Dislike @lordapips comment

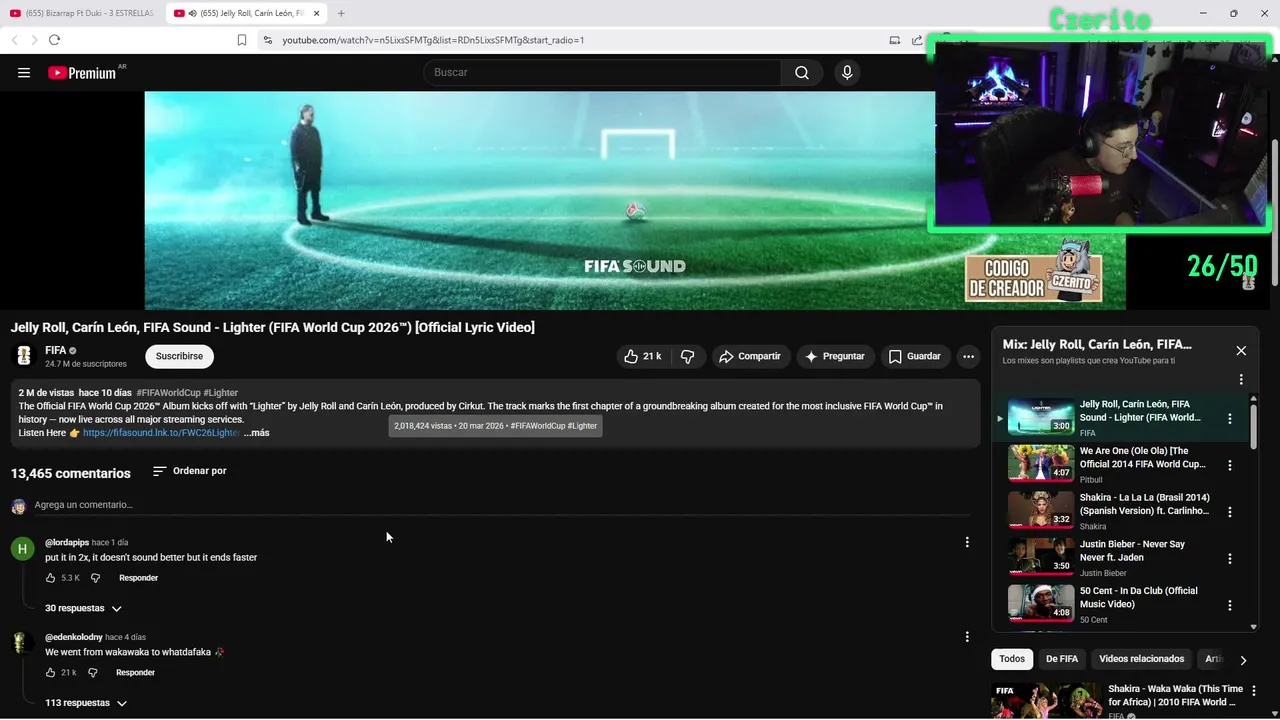point(96,578)
